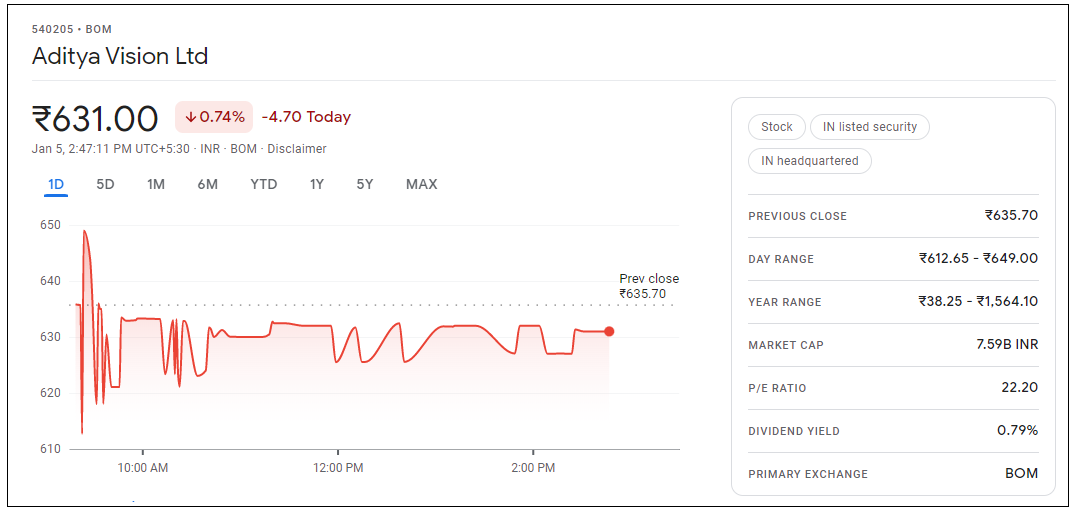
Task: Select the 1D chart range tab
Action: click(x=56, y=185)
